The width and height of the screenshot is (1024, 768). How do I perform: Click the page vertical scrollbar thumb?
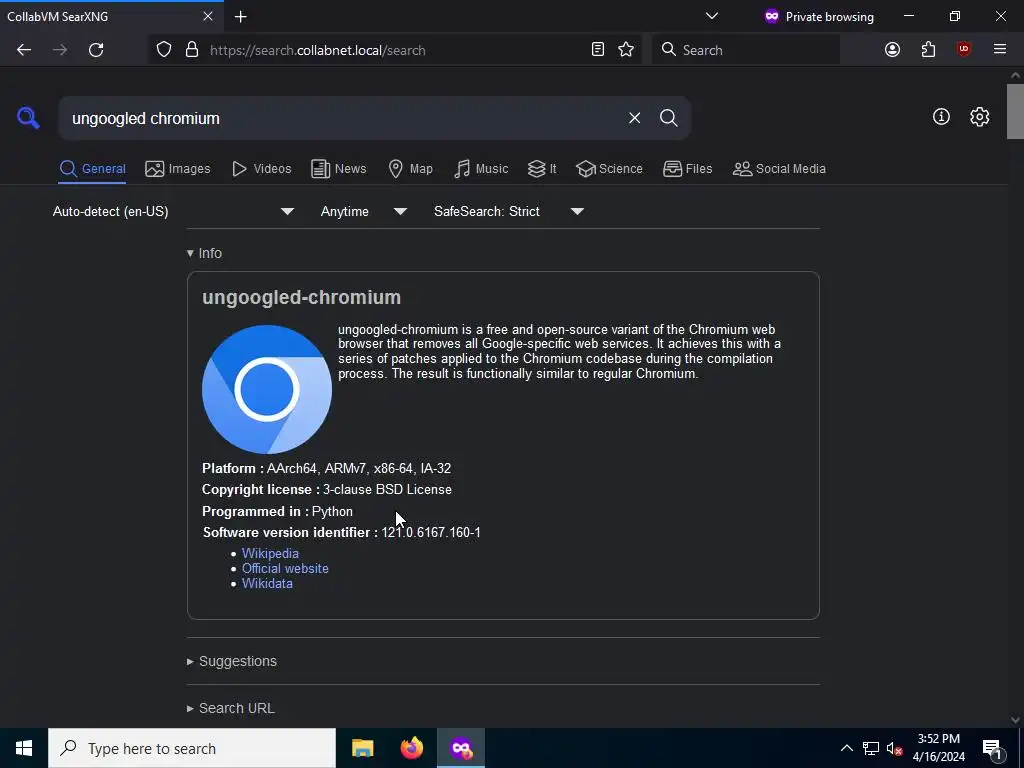click(x=1015, y=111)
